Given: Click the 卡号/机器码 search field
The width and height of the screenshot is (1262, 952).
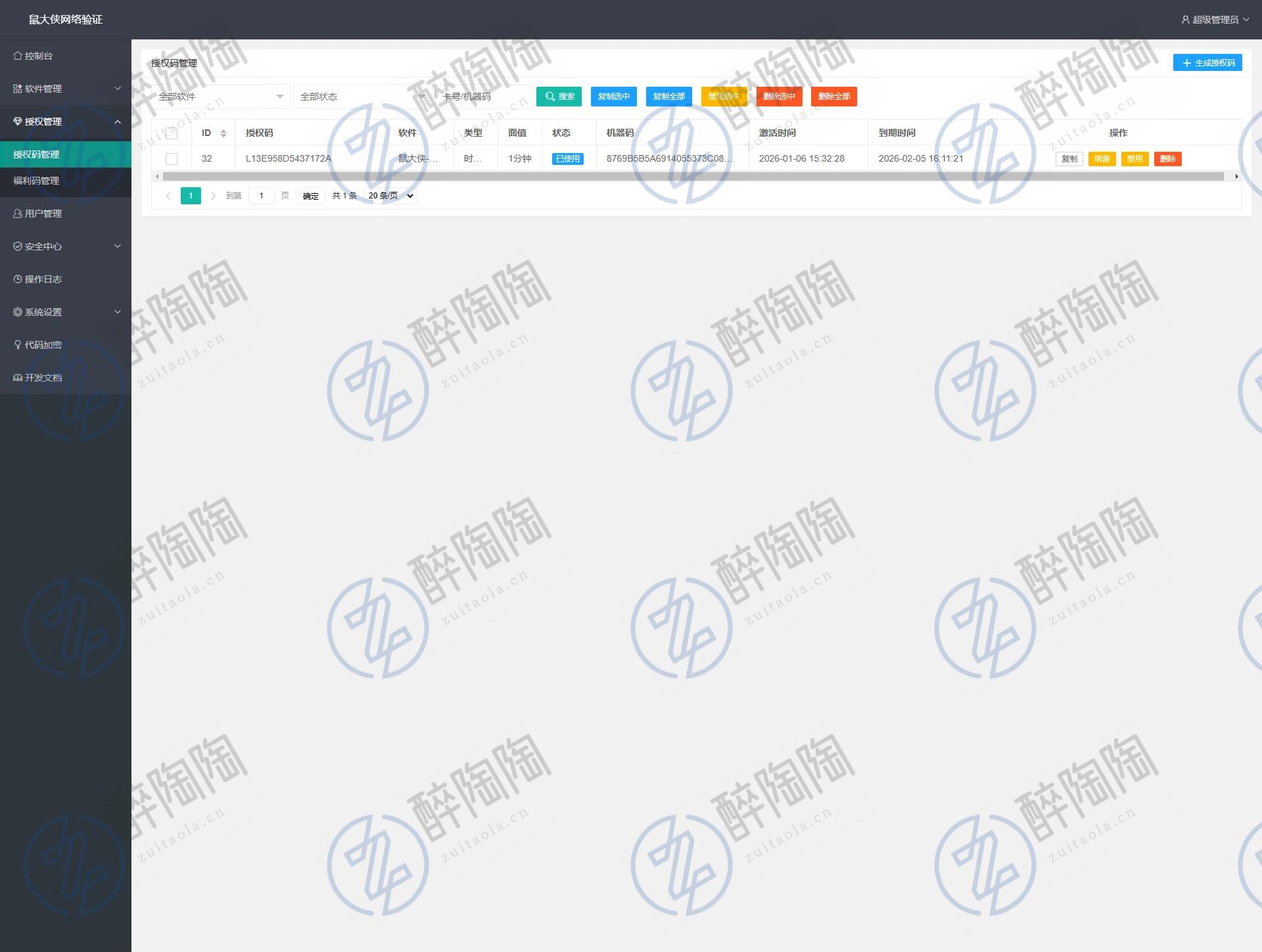Looking at the screenshot, I should 483,97.
